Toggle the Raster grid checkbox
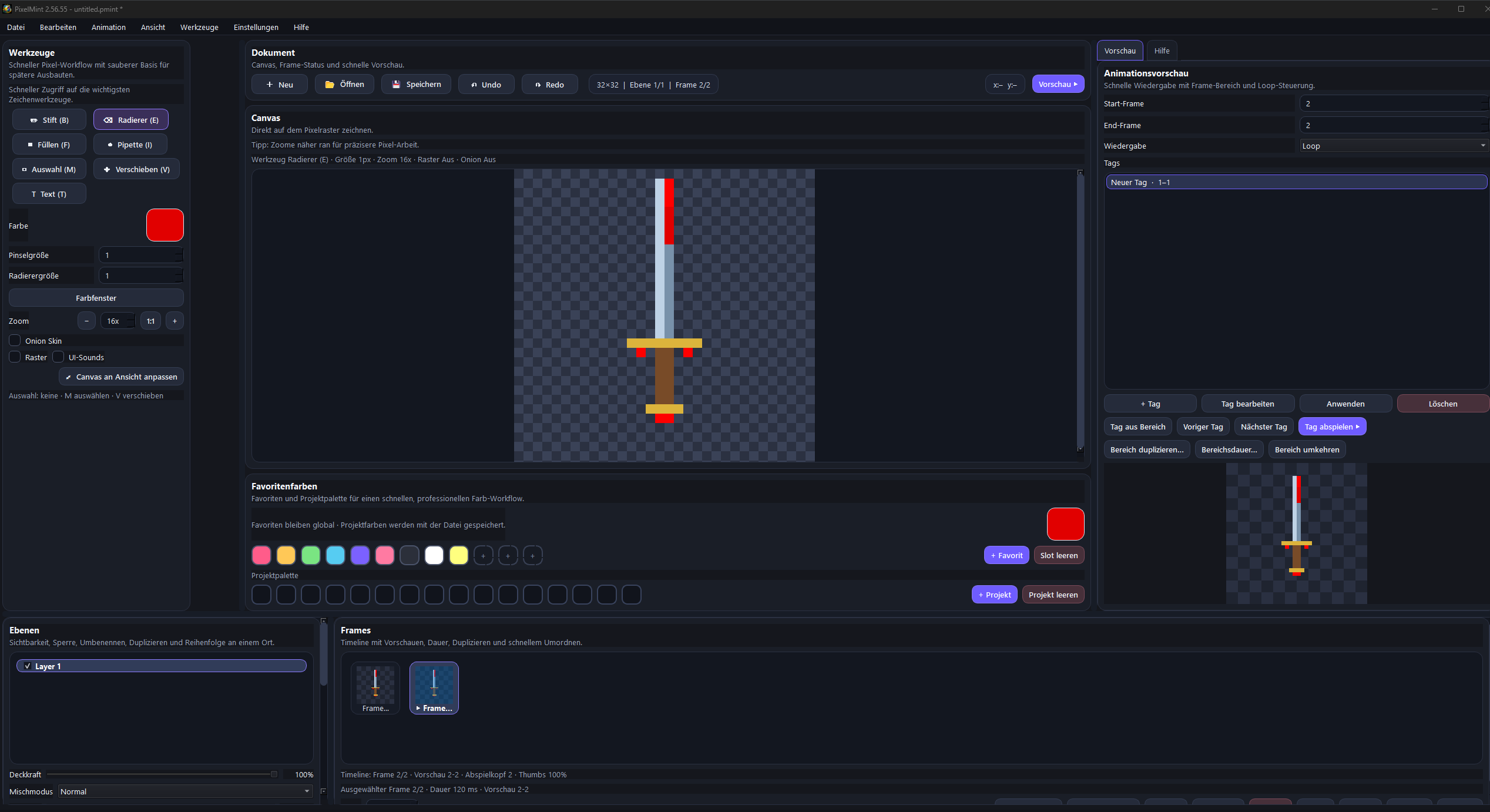1490x812 pixels. (x=15, y=357)
